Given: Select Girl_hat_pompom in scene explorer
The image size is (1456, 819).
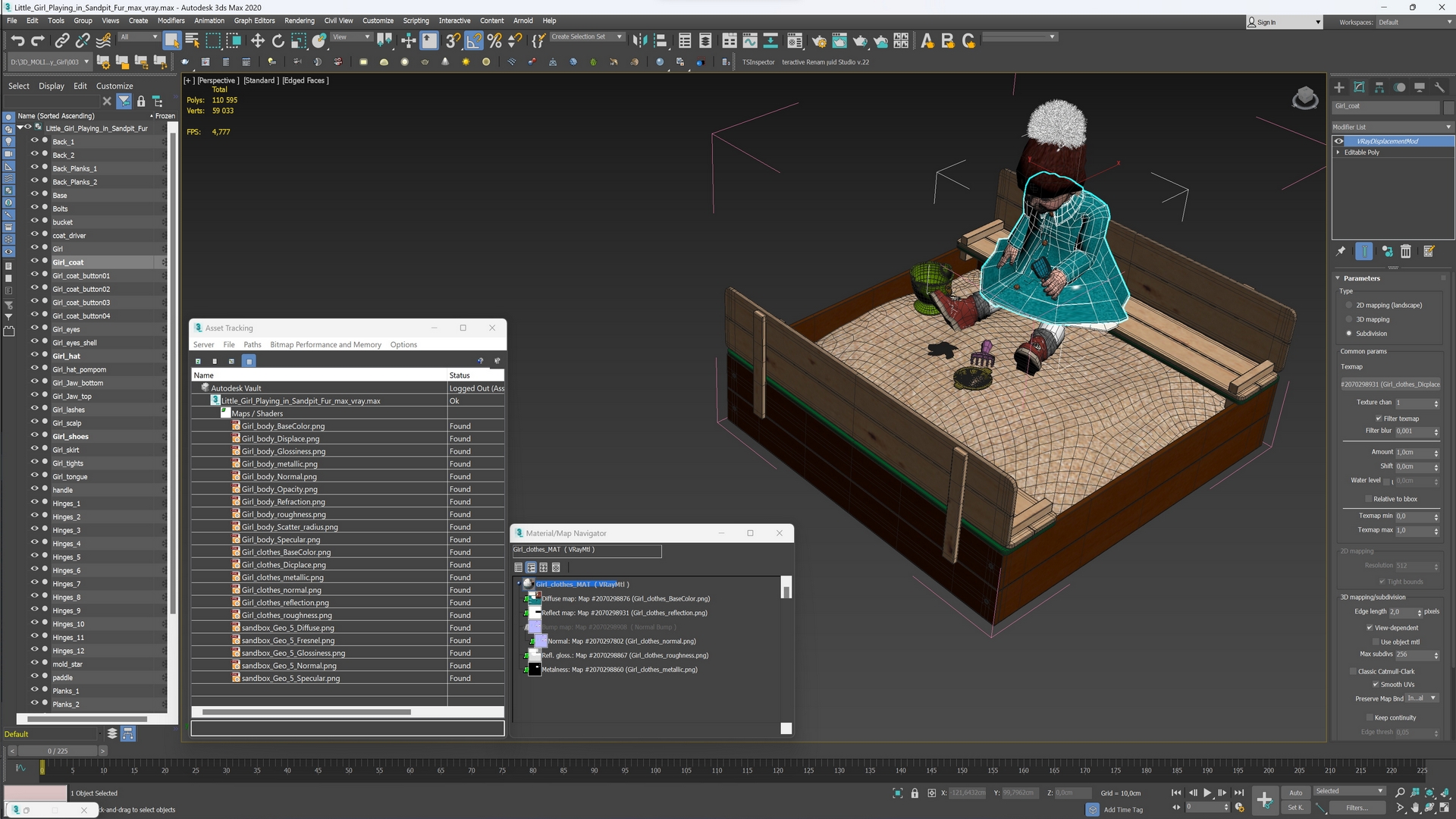Looking at the screenshot, I should pyautogui.click(x=80, y=369).
